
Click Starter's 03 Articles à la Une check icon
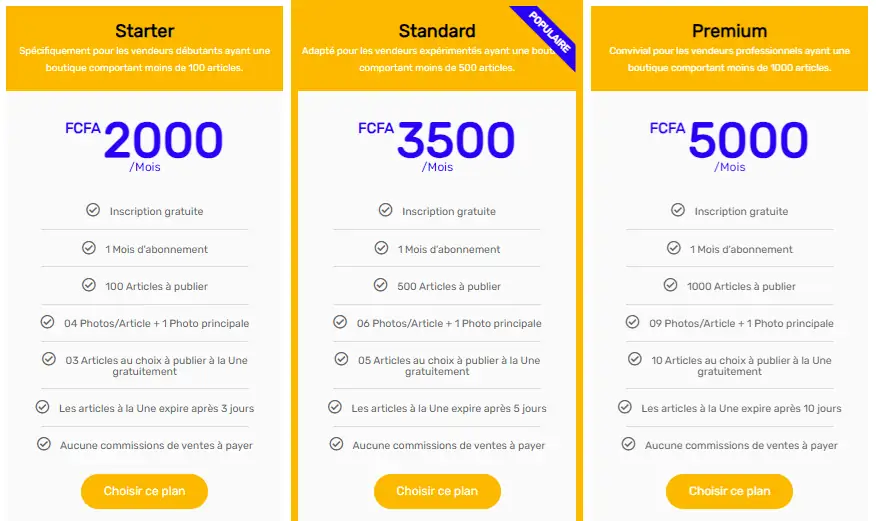[x=49, y=359]
